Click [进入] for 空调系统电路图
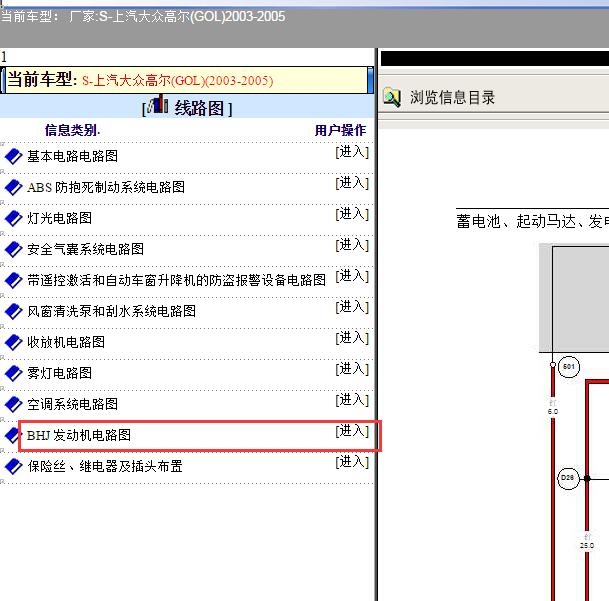The height and width of the screenshot is (601, 609). pyautogui.click(x=352, y=401)
